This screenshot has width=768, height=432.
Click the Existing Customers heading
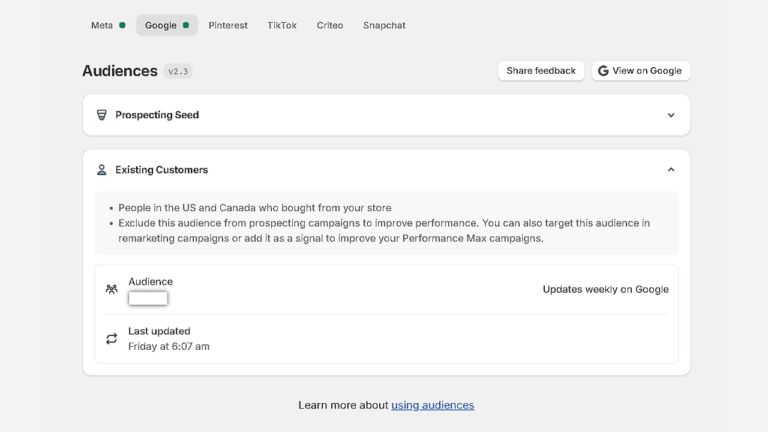[161, 169]
